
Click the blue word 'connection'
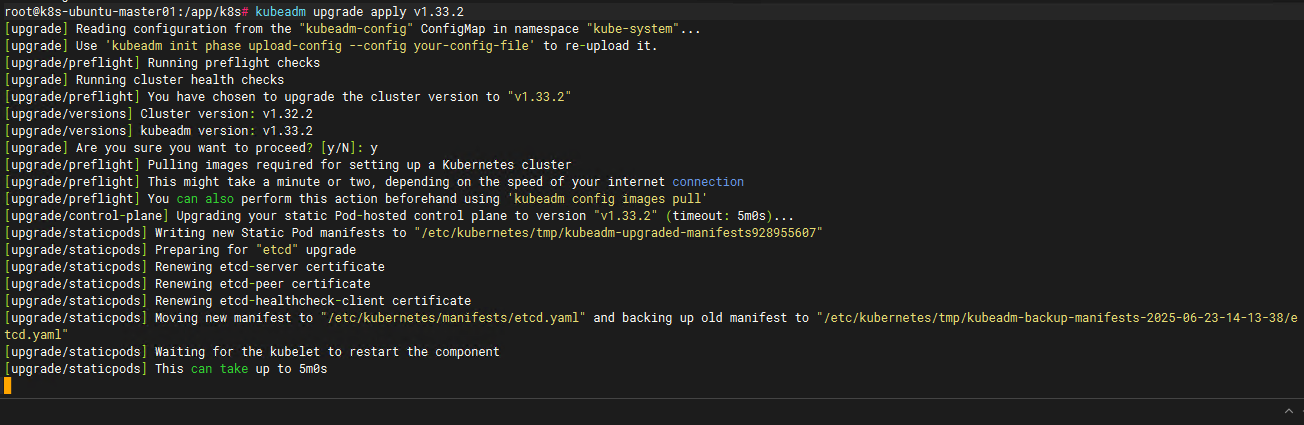pyautogui.click(x=708, y=181)
